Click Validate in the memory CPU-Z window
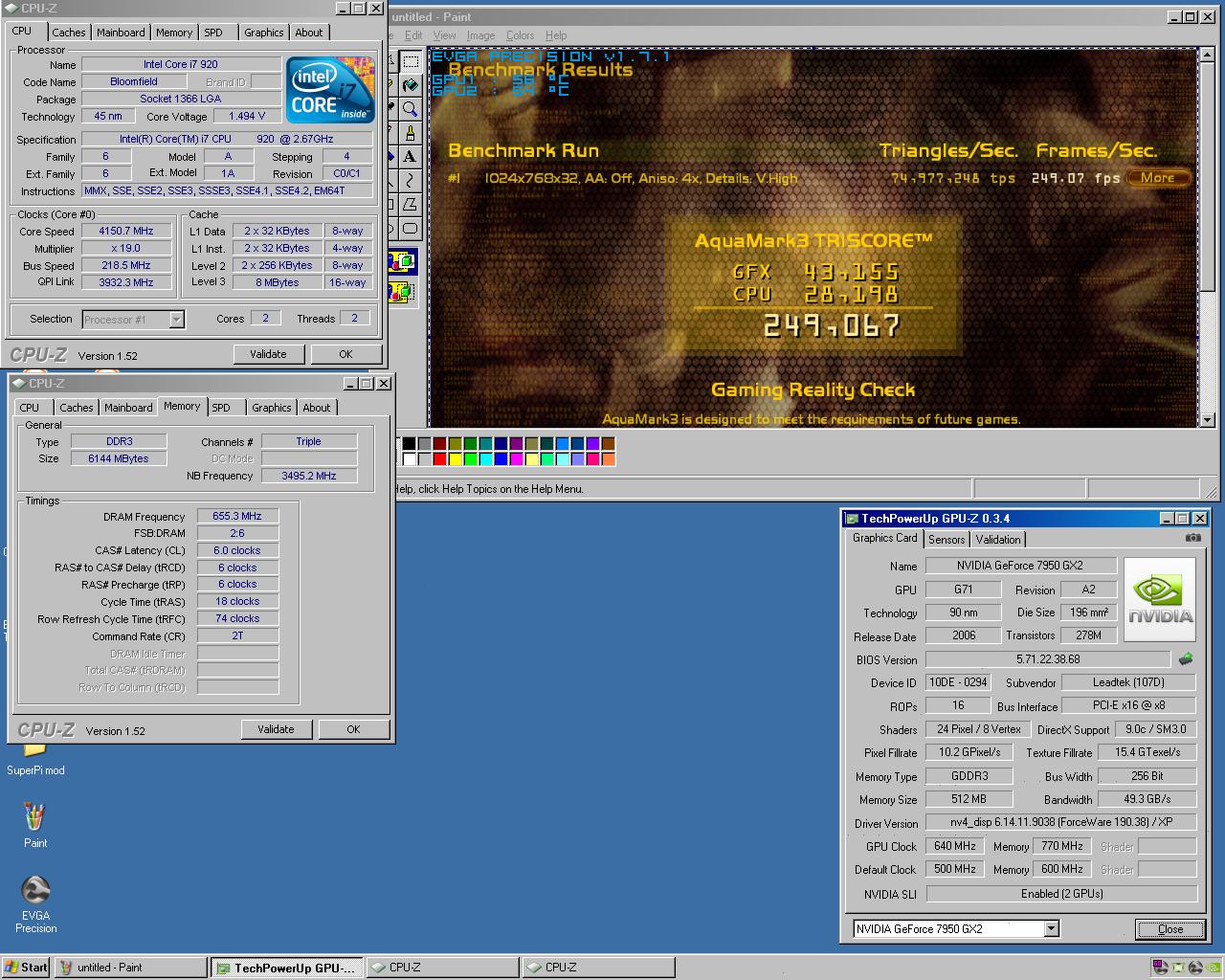 (276, 729)
